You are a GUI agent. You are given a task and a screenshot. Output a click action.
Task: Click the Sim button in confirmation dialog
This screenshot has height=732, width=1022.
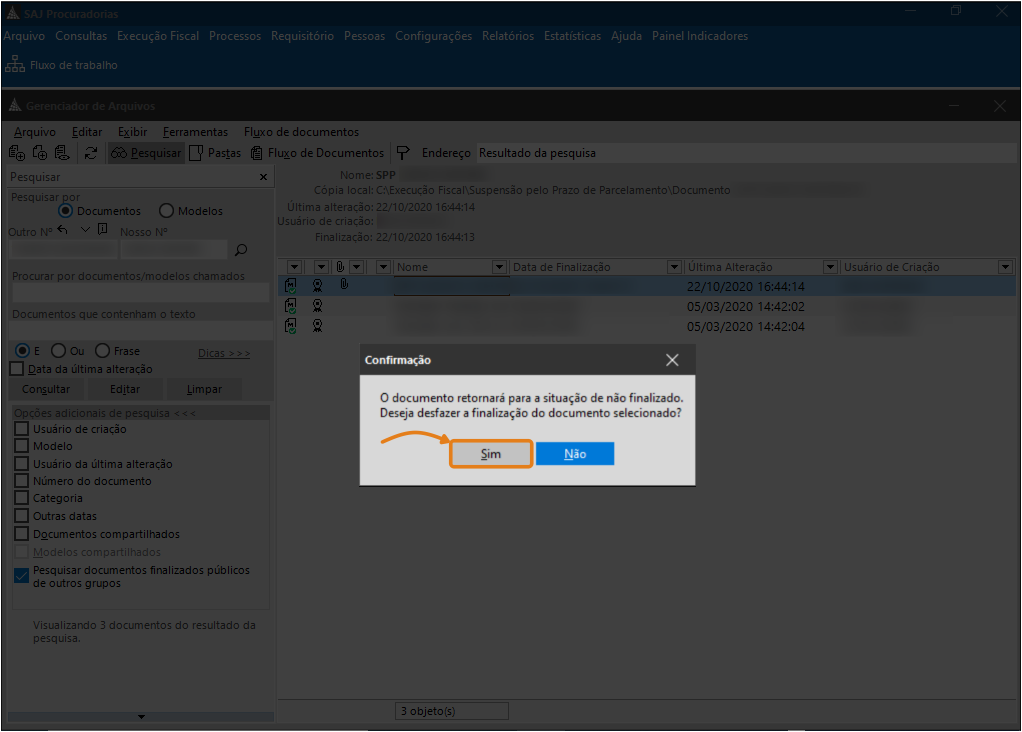coord(490,454)
